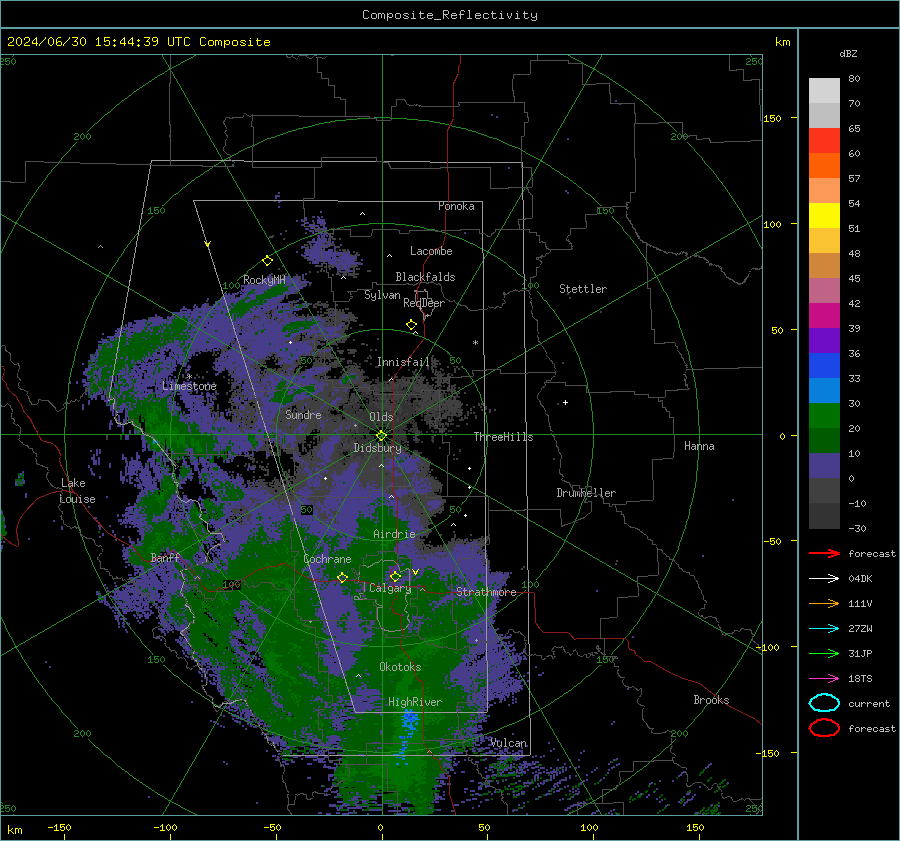
Task: Select the white 04DK arrow legend symbol
Action: click(824, 578)
